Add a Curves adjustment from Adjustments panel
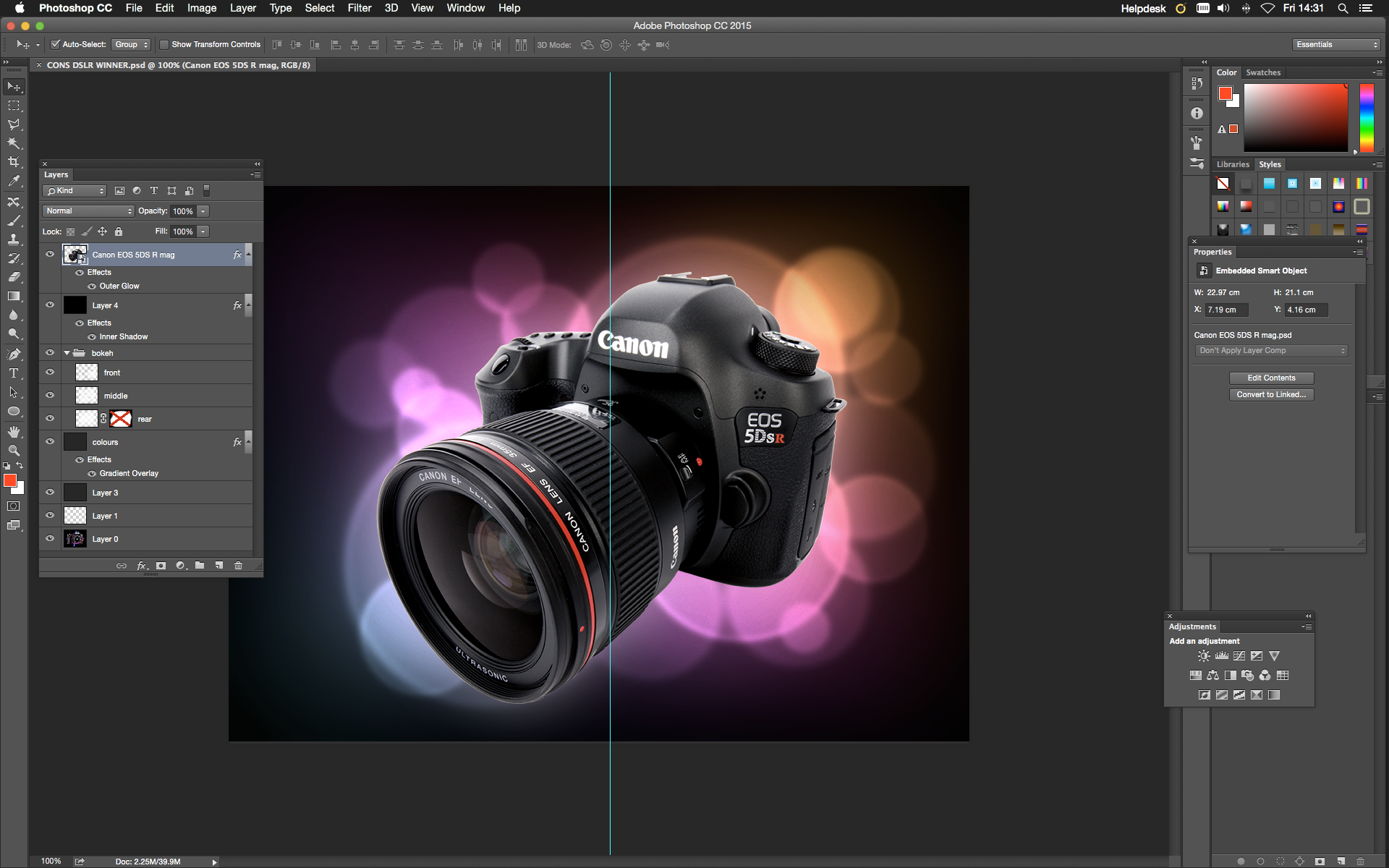 1239,656
